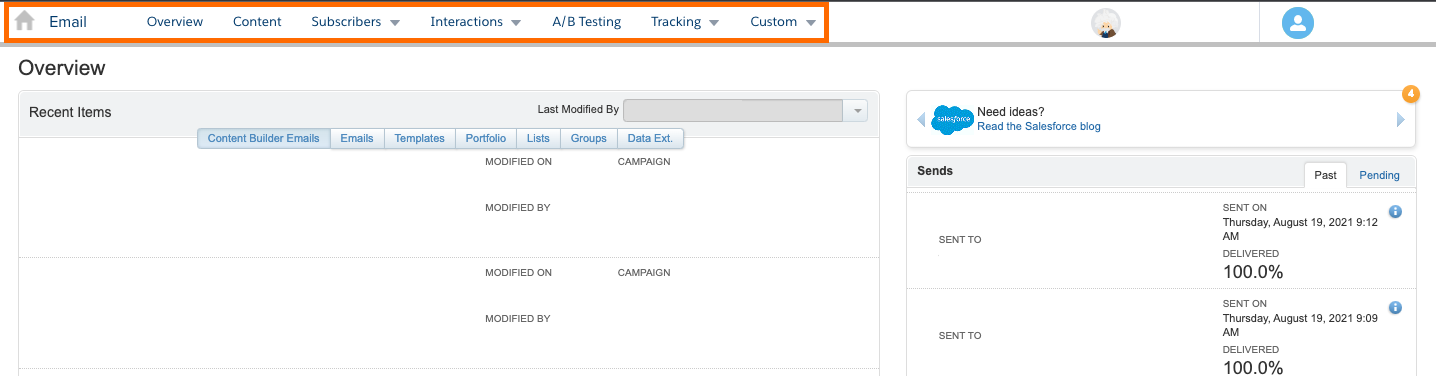Show the next idea with the right arrow
The height and width of the screenshot is (376, 1436).
tap(1401, 119)
